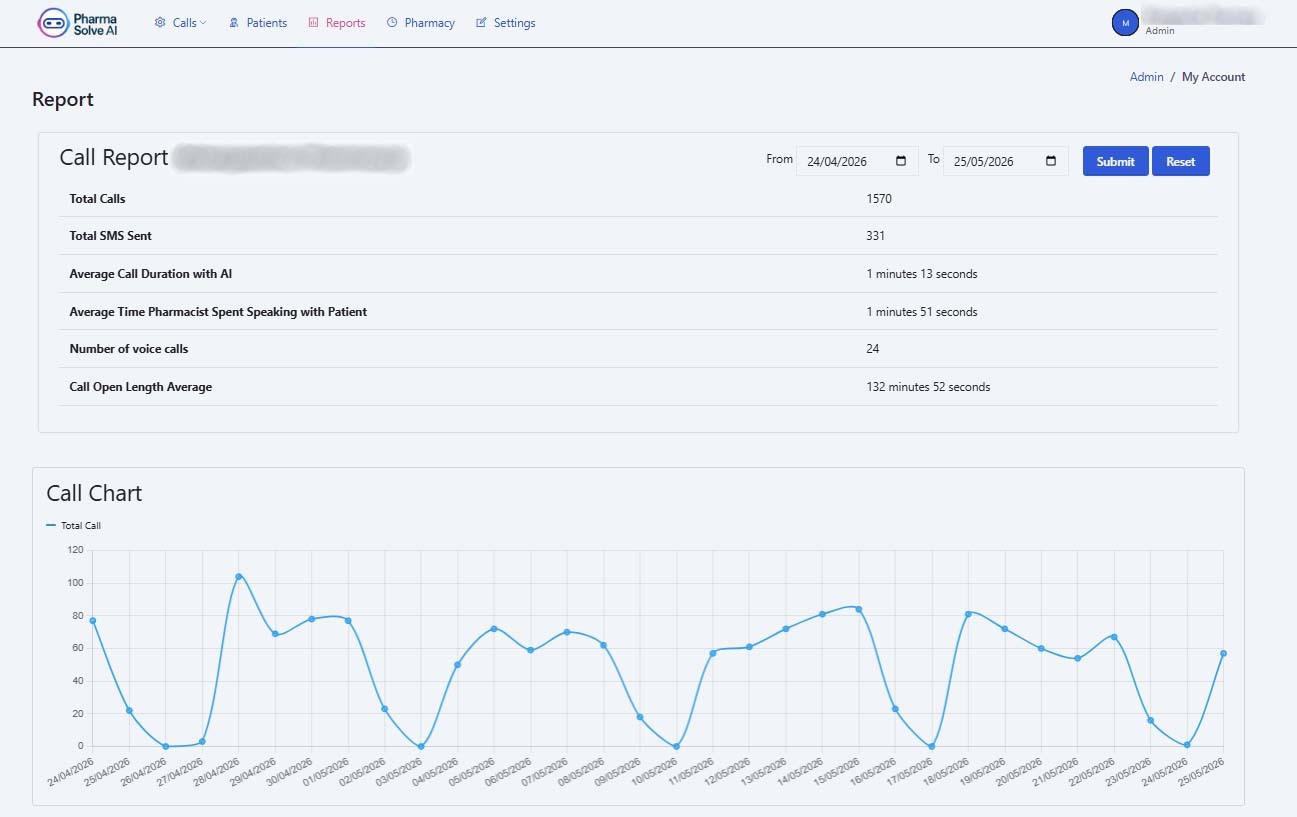The width and height of the screenshot is (1297, 817).
Task: Open the Patients menu item
Action: click(258, 23)
